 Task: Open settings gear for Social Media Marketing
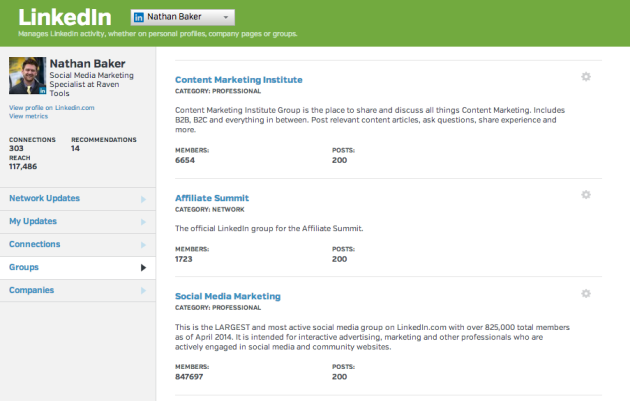[x=586, y=293]
